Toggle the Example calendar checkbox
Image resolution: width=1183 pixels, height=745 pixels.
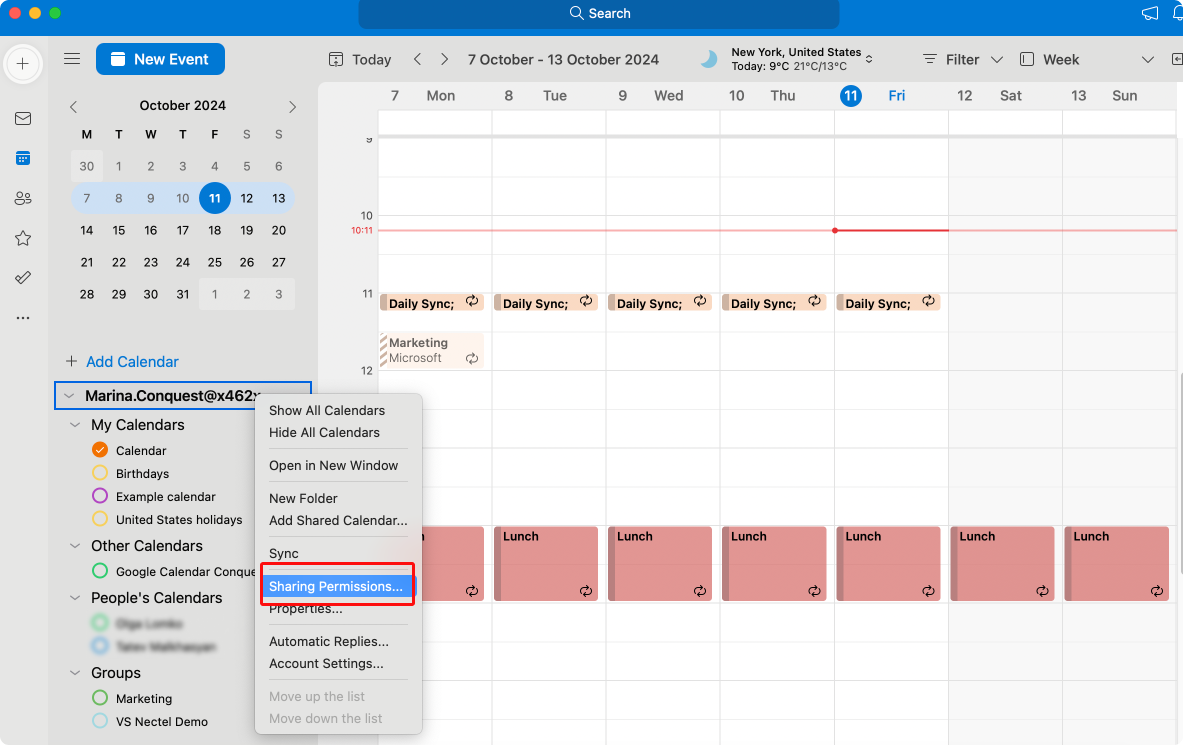click(100, 496)
